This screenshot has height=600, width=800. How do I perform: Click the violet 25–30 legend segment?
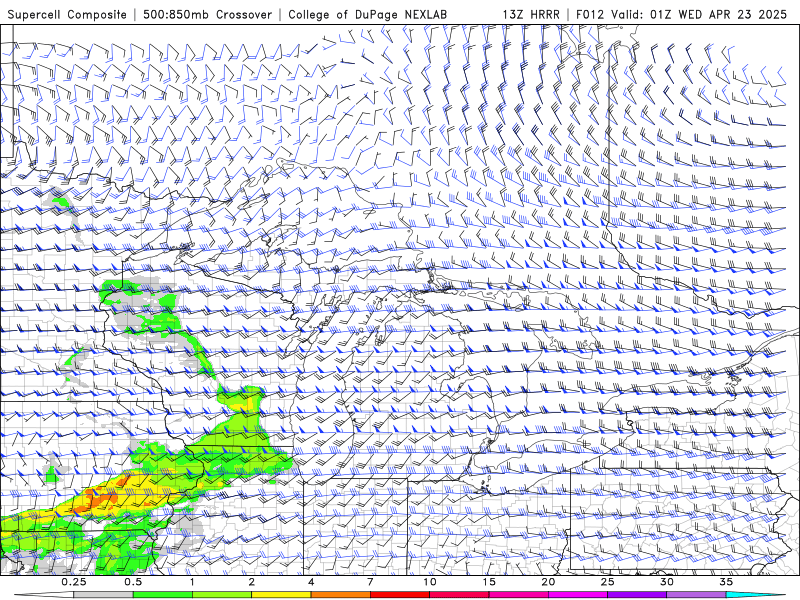[637, 595]
